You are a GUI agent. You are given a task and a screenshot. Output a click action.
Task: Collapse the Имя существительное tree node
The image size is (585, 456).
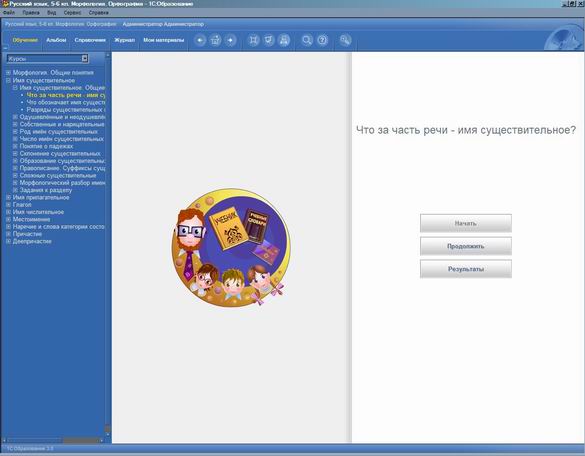(x=8, y=80)
